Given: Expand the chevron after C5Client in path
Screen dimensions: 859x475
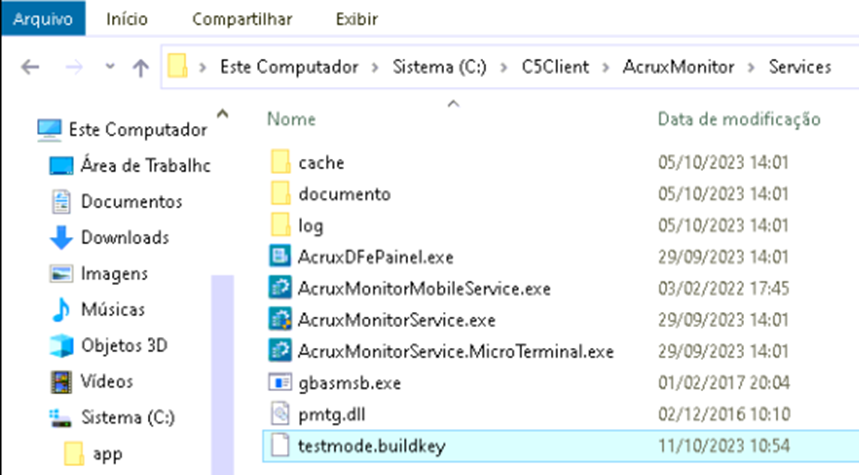Looking at the screenshot, I should point(605,68).
